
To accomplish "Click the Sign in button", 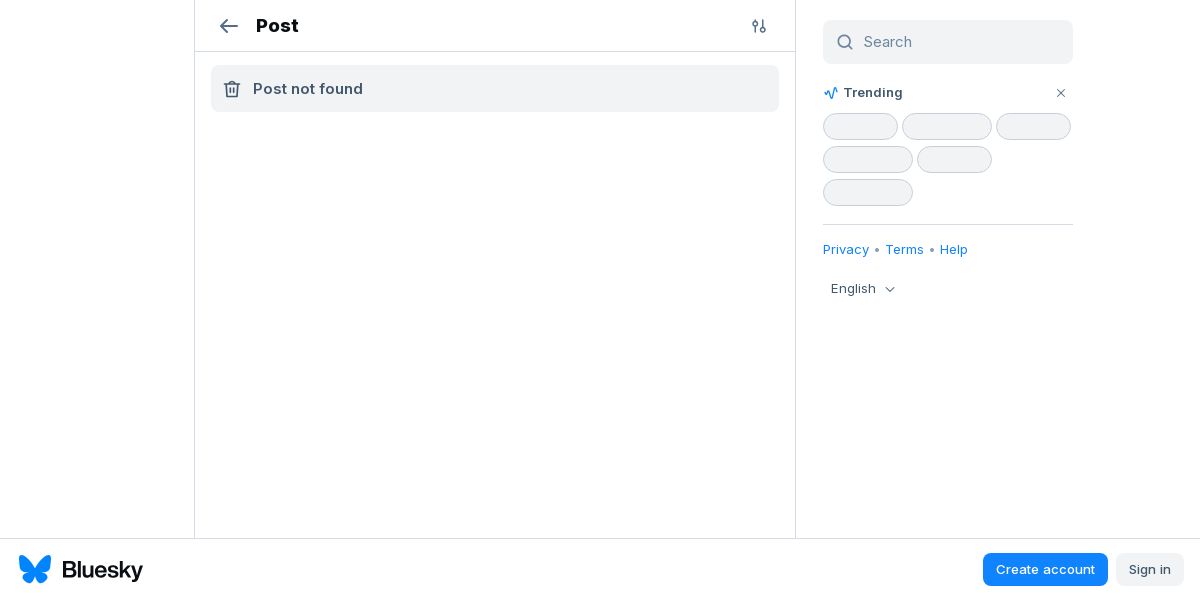I will [1150, 569].
